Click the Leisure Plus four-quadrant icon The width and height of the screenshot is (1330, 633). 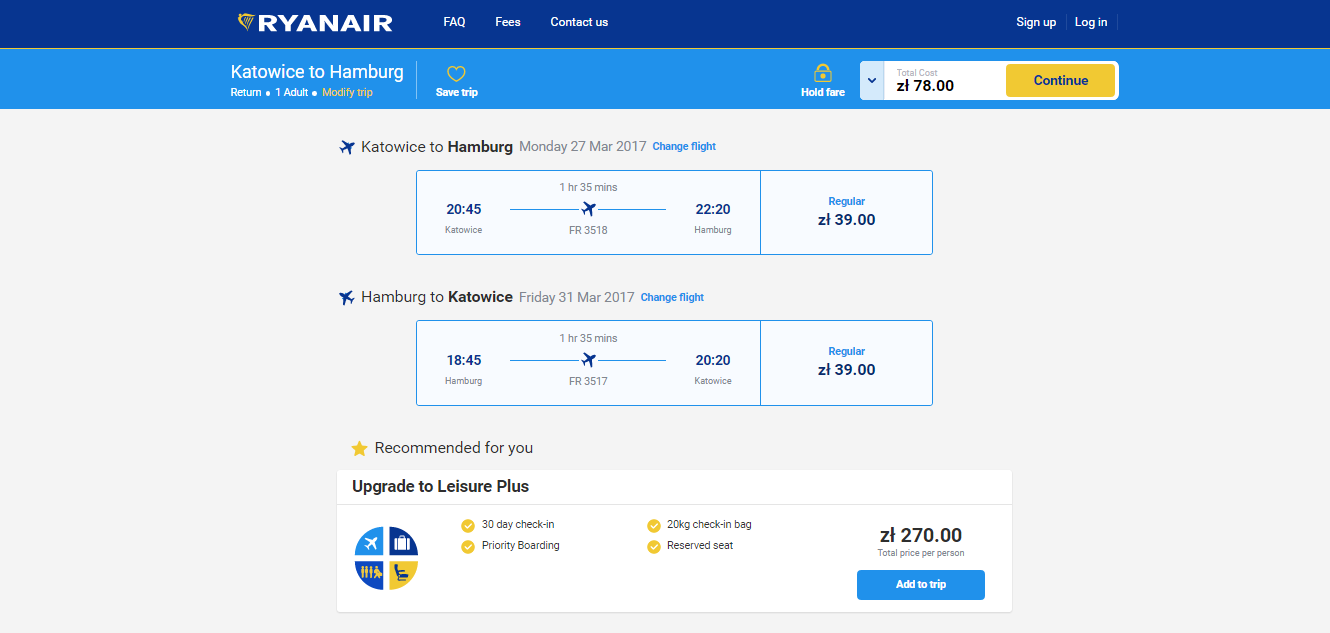pyautogui.click(x=386, y=558)
